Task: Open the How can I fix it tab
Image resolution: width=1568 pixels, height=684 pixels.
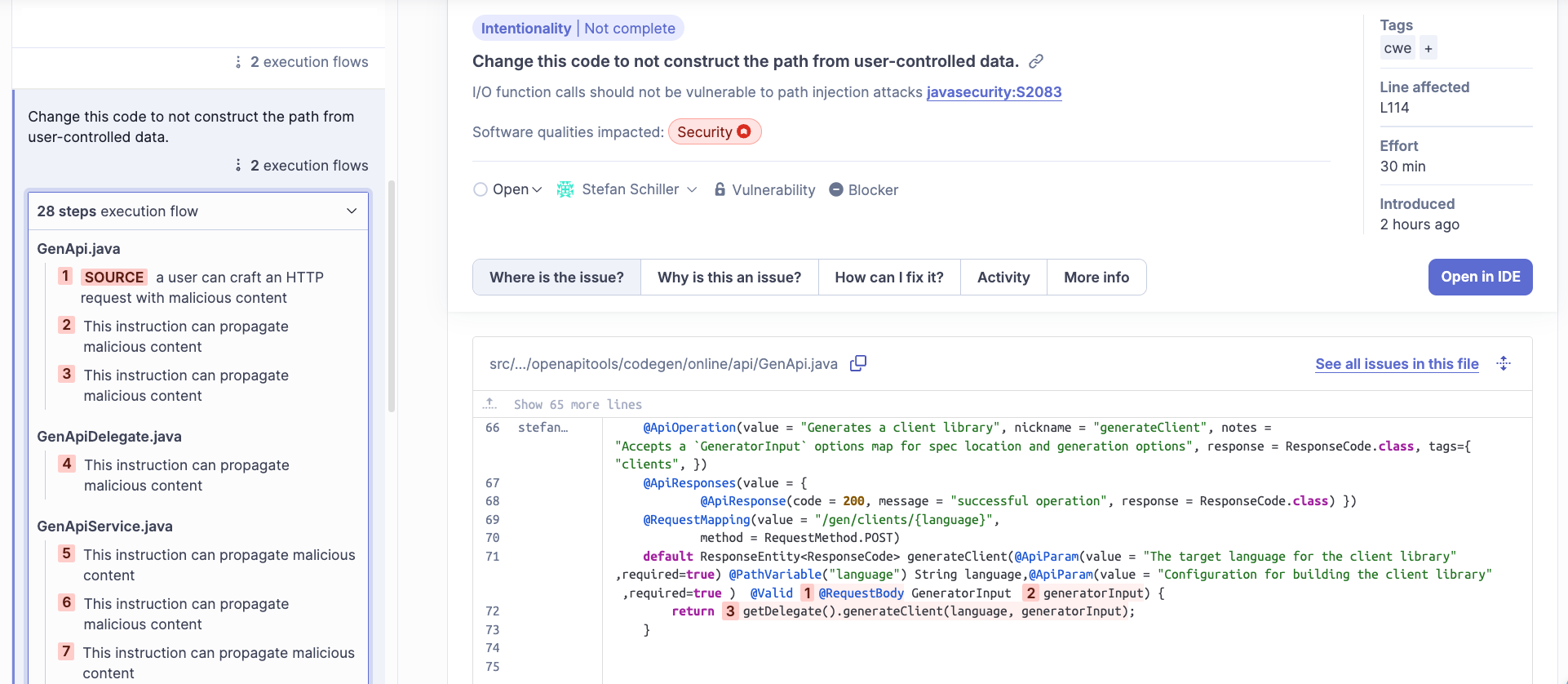Action: click(x=888, y=278)
